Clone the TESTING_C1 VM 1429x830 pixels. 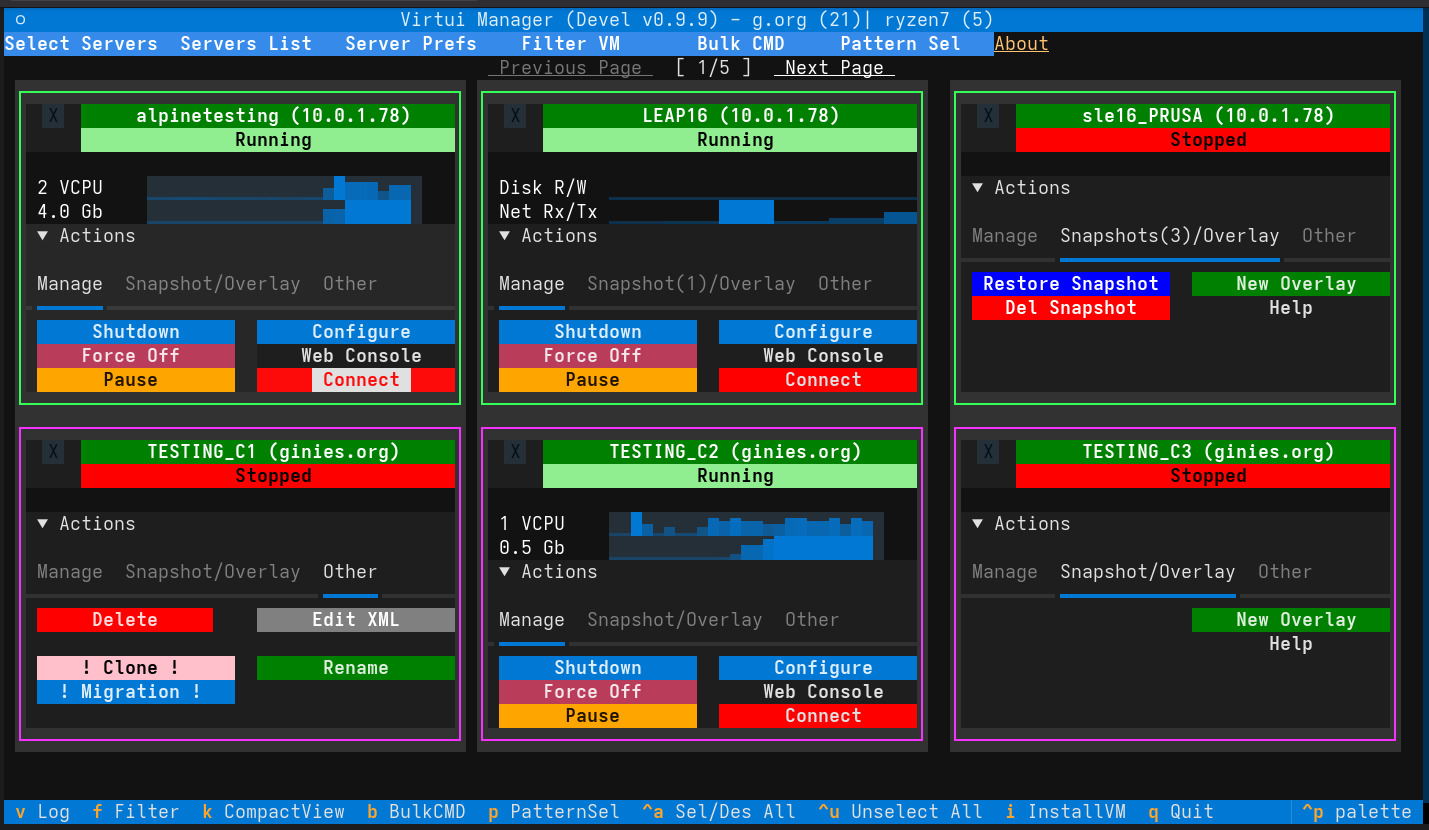135,667
